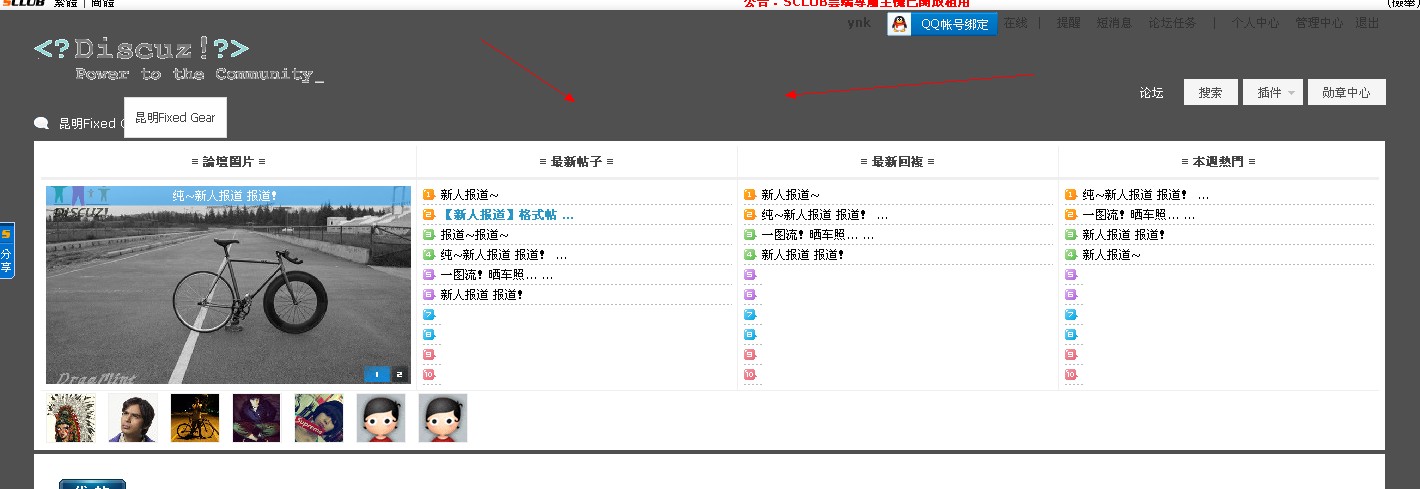
Task: Go to 管理中心
Action: (x=1319, y=23)
